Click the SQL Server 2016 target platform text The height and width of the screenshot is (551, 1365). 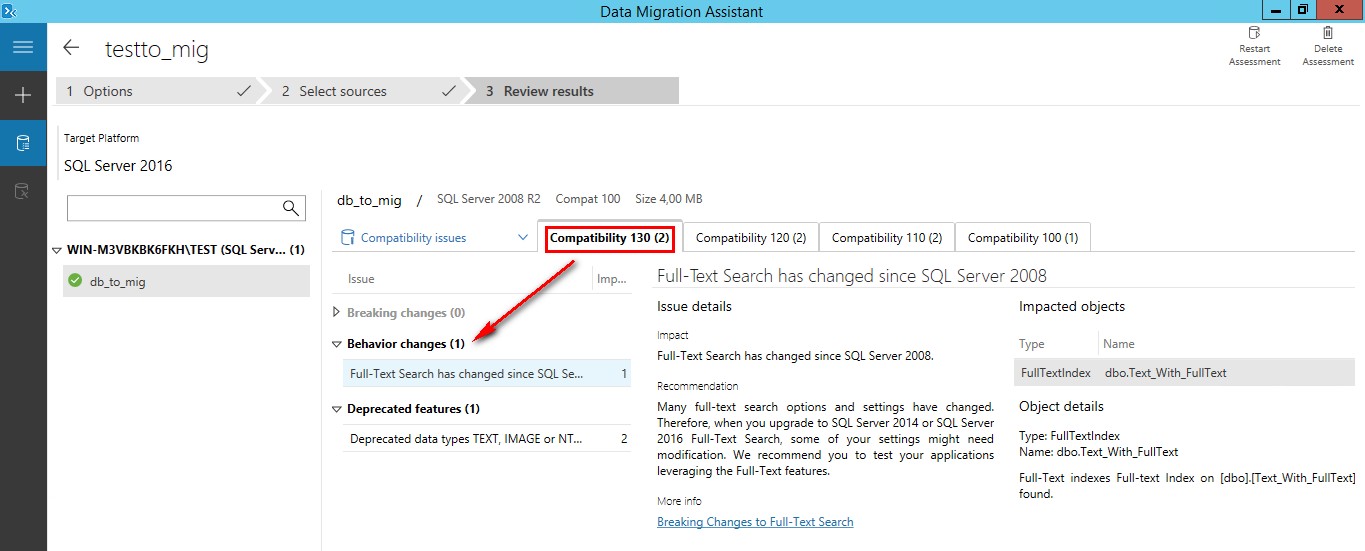(118, 166)
